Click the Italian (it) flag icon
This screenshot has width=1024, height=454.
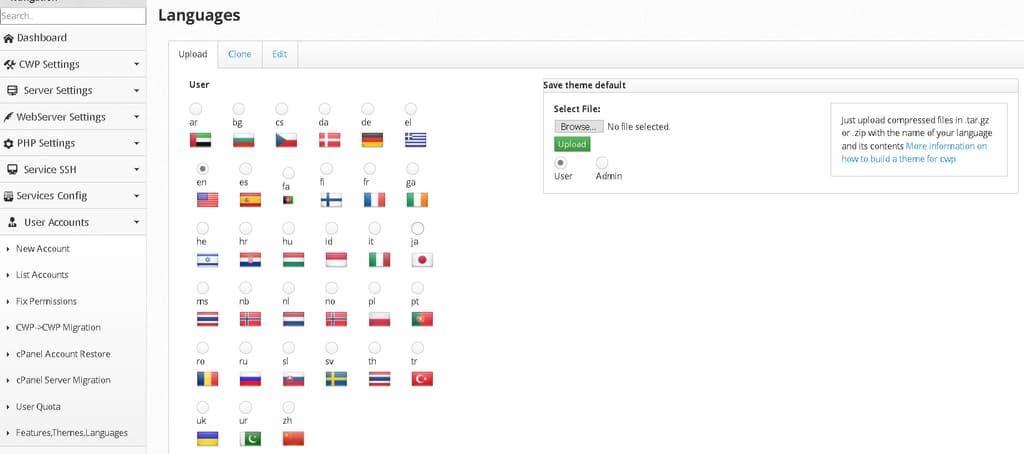(379, 260)
